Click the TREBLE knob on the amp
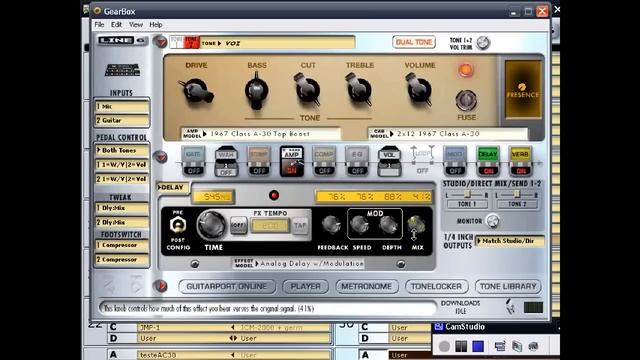This screenshot has width=640, height=360. pos(359,89)
